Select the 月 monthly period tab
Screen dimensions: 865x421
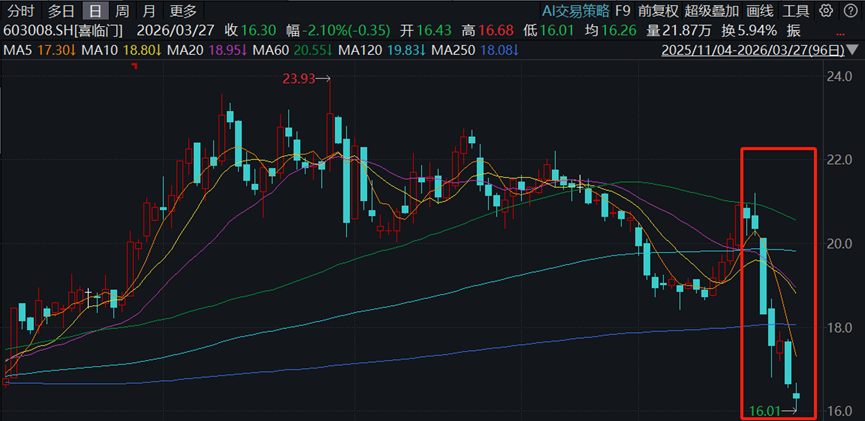pos(148,10)
